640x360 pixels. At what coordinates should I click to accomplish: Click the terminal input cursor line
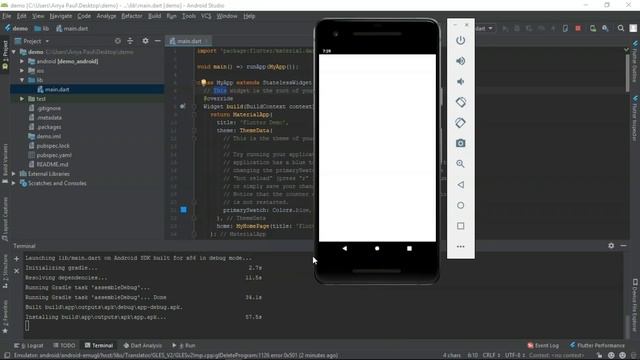coord(27,326)
